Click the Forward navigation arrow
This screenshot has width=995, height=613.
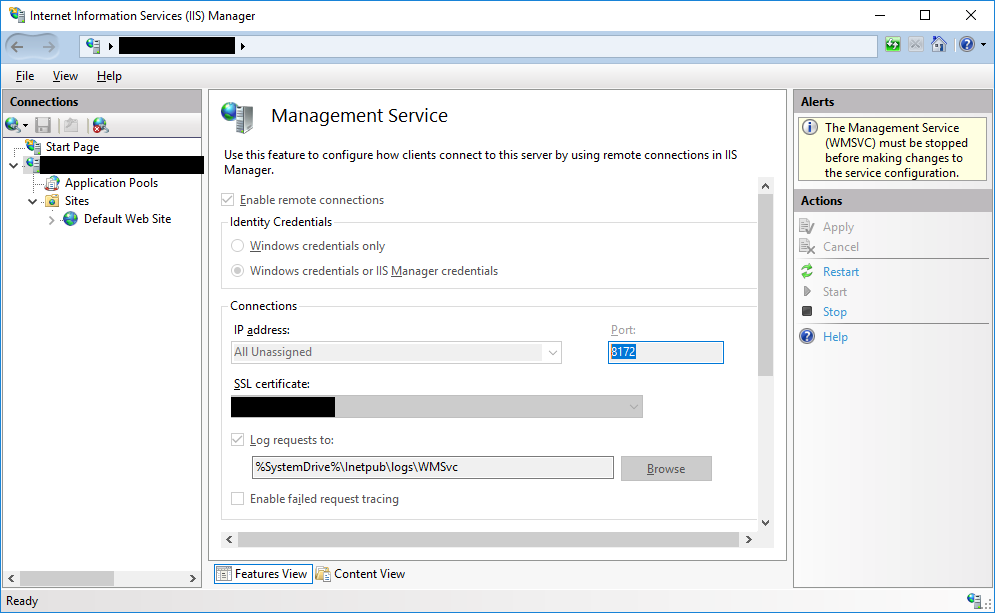pos(48,46)
